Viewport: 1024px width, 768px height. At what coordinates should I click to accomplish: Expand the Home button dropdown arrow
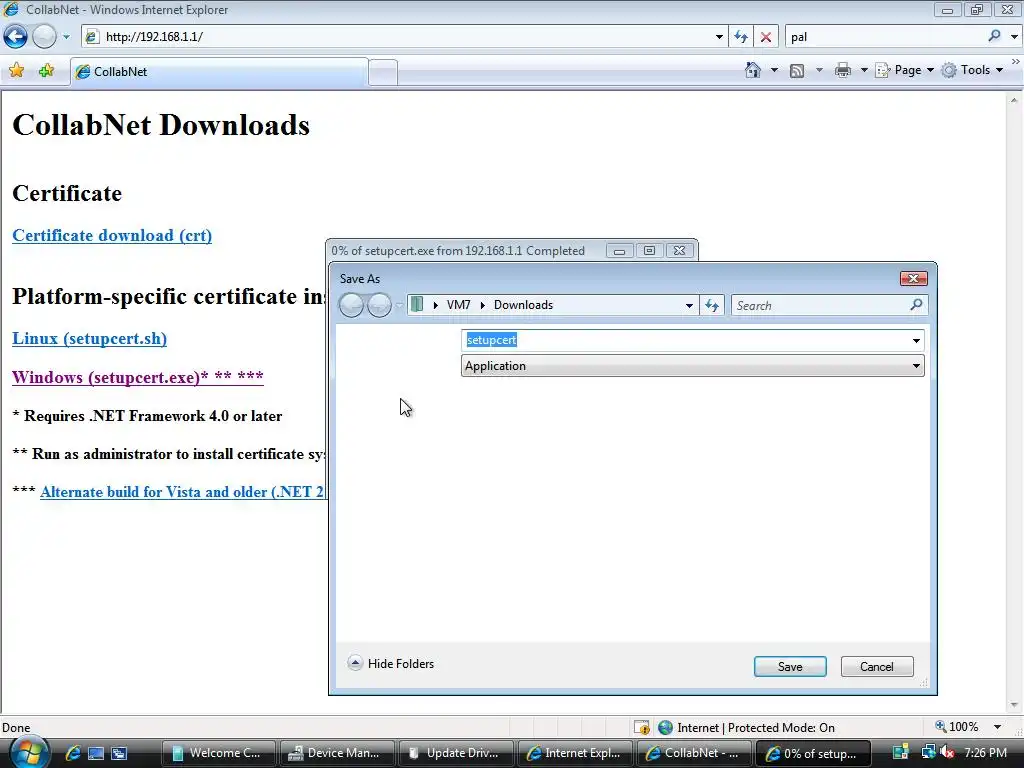tap(775, 70)
